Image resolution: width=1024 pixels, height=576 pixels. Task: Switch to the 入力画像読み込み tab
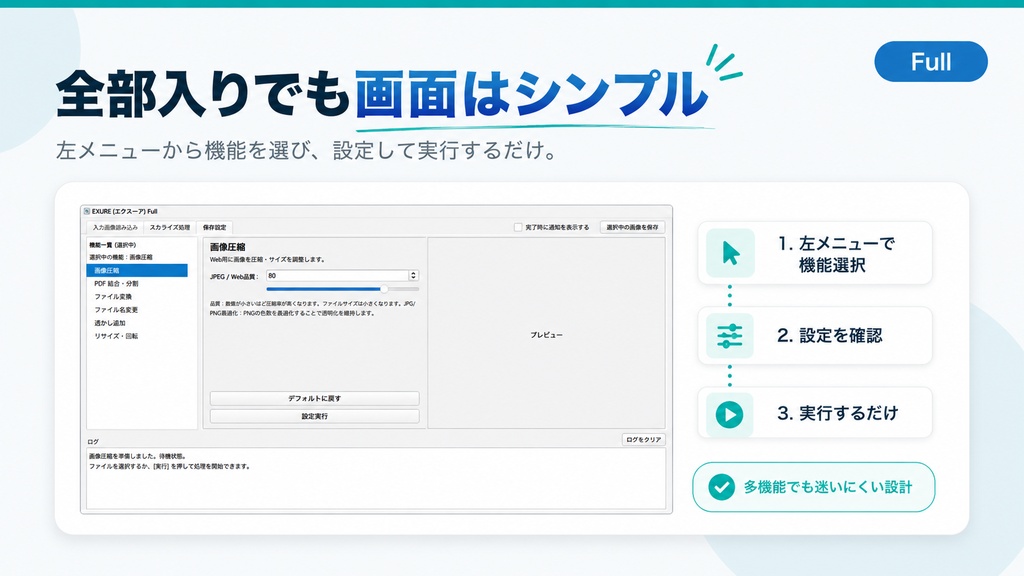(x=115, y=227)
